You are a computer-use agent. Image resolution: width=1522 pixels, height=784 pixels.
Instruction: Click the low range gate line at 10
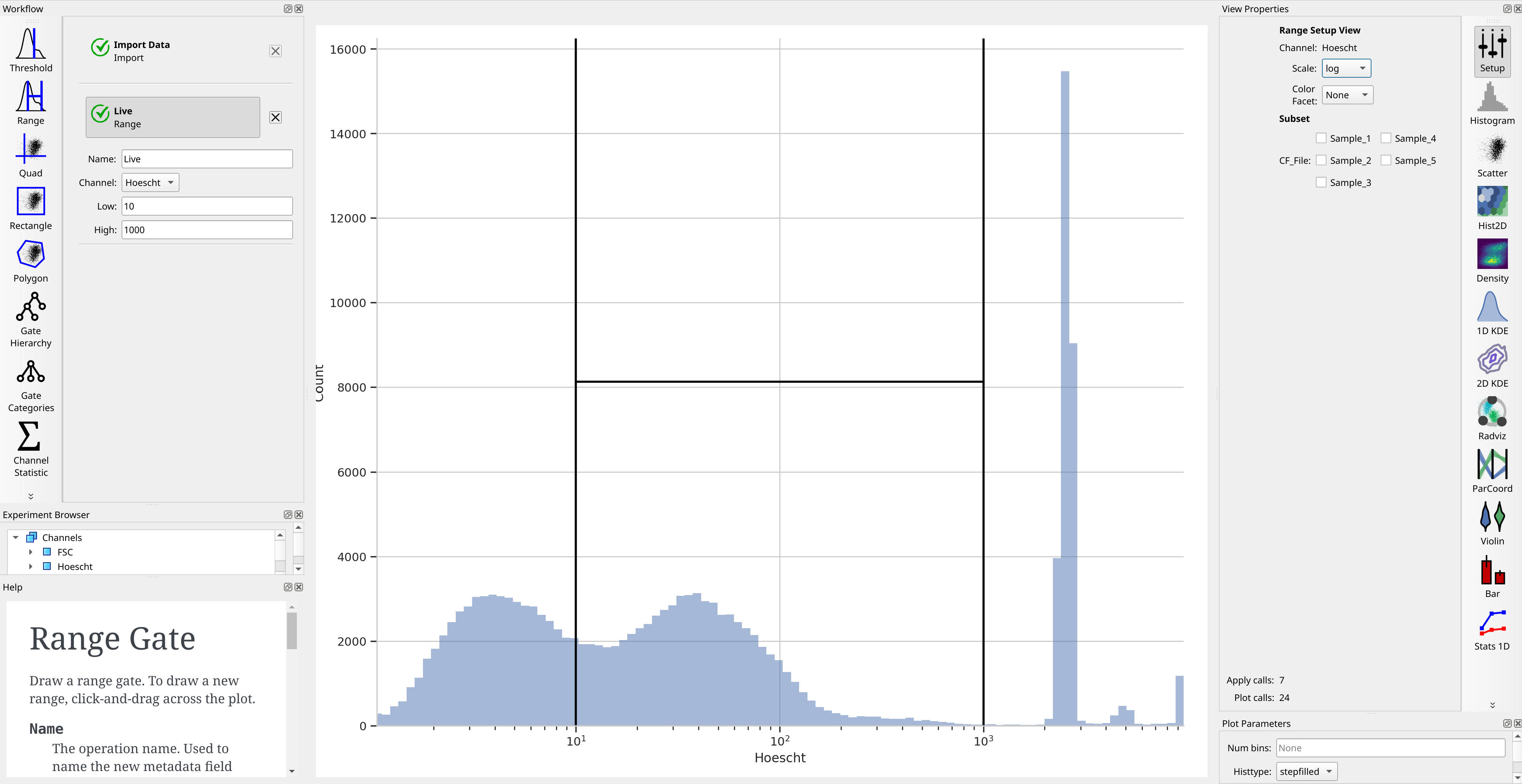[x=575, y=382]
